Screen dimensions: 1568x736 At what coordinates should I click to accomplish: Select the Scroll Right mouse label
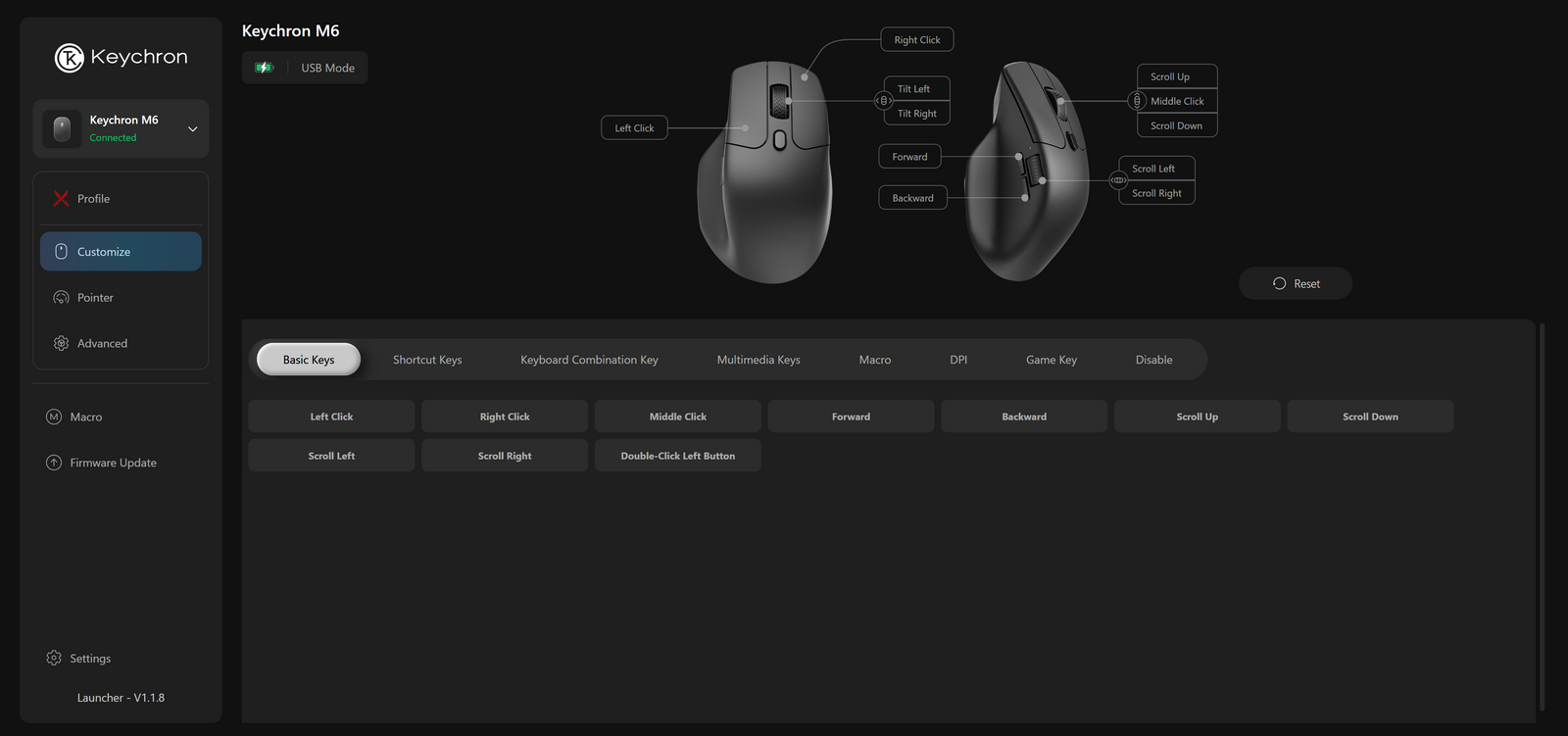click(x=1156, y=193)
